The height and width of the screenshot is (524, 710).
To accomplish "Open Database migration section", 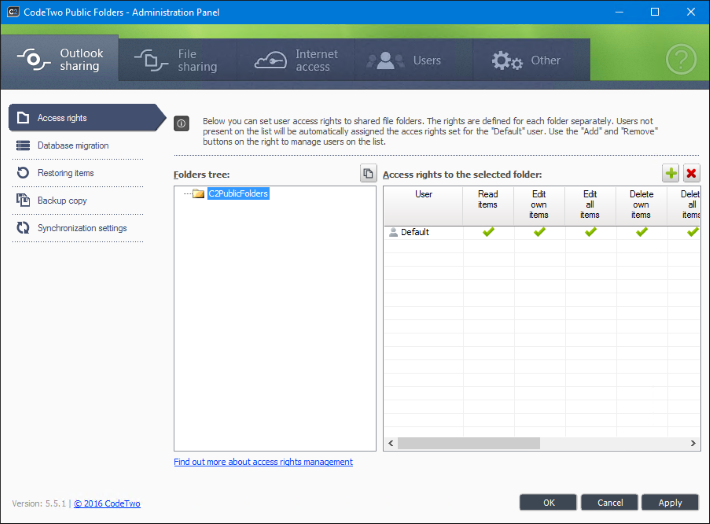I will click(77, 145).
